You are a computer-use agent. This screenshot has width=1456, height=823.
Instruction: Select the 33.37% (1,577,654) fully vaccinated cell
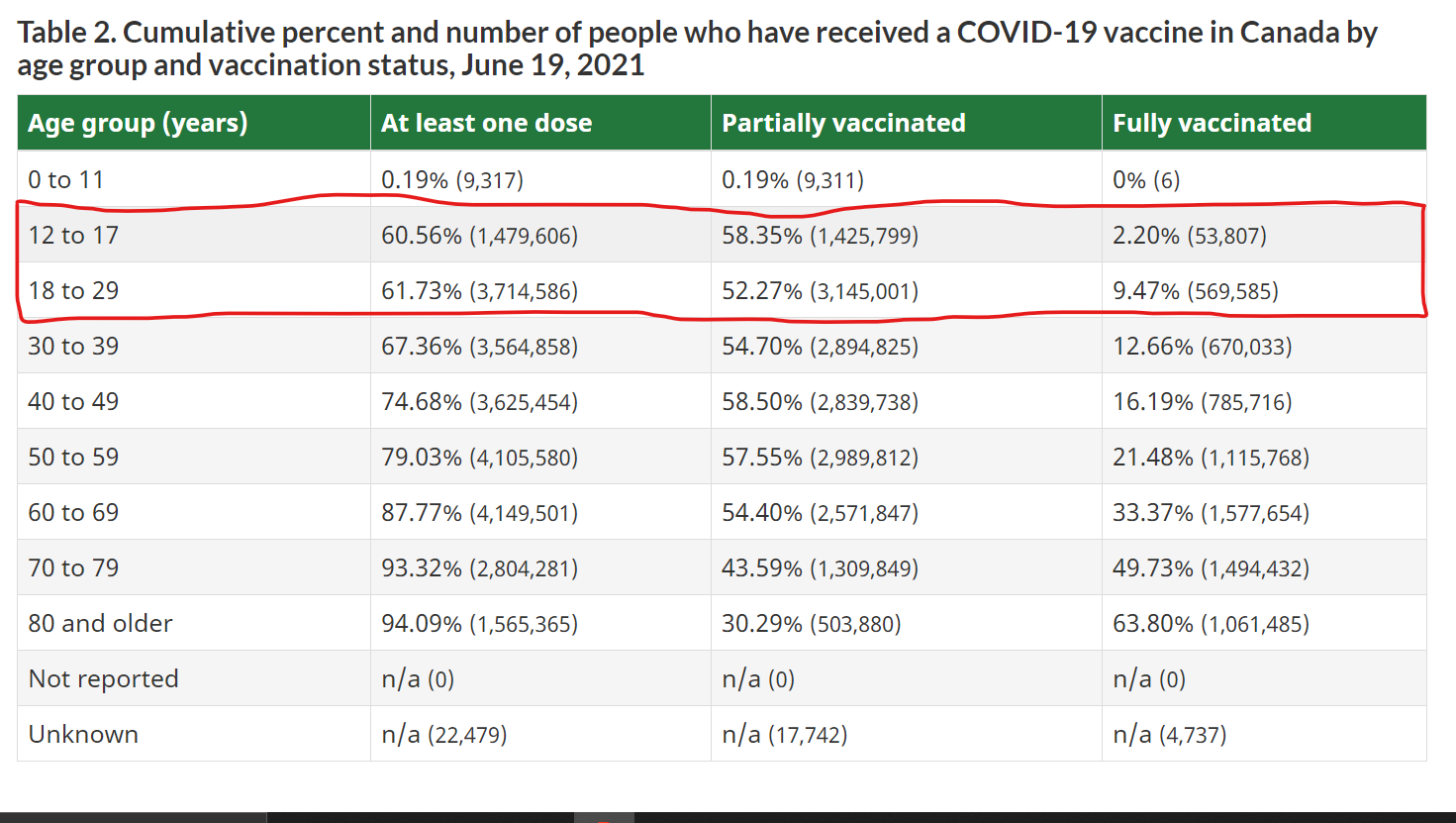point(1211,513)
